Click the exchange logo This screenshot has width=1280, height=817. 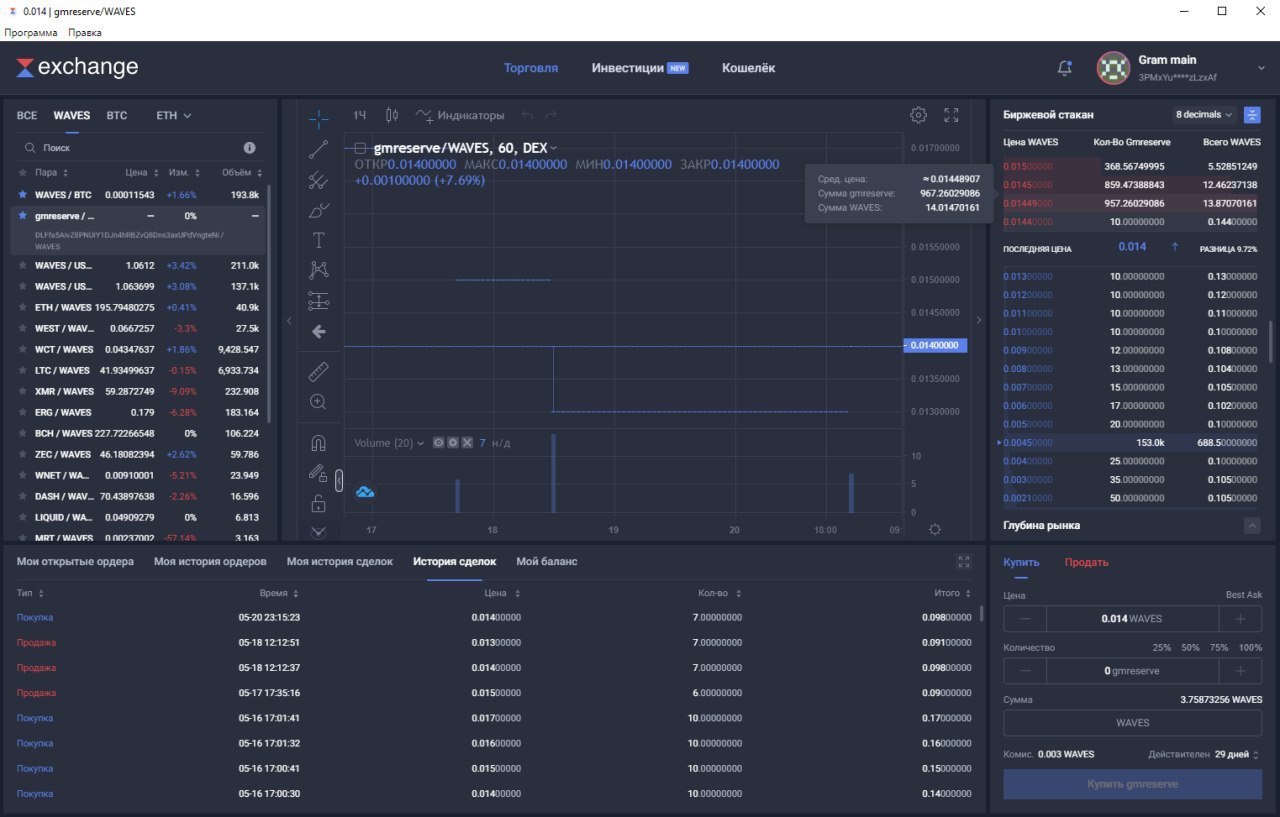pos(77,68)
